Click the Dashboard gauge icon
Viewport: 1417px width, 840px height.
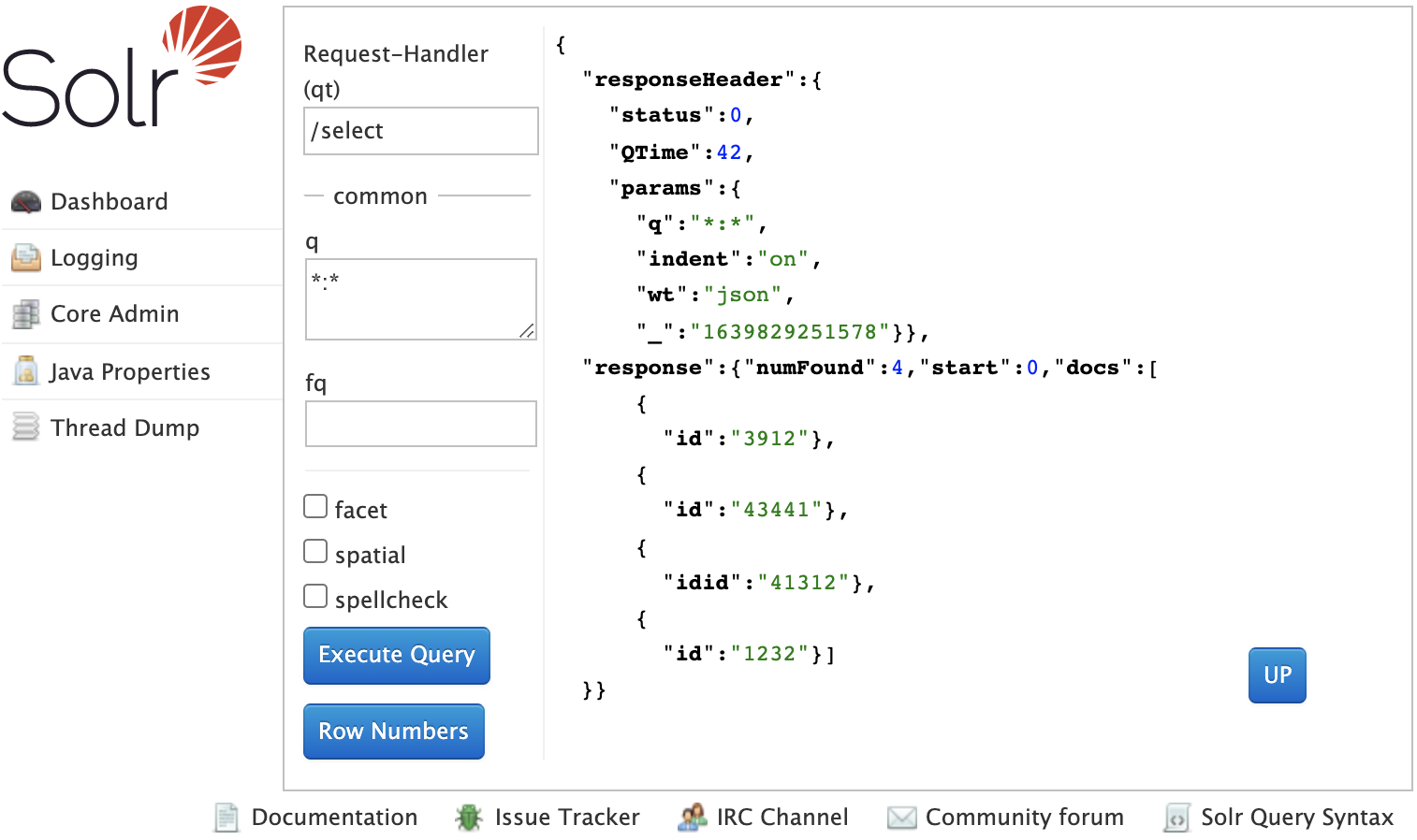point(26,201)
